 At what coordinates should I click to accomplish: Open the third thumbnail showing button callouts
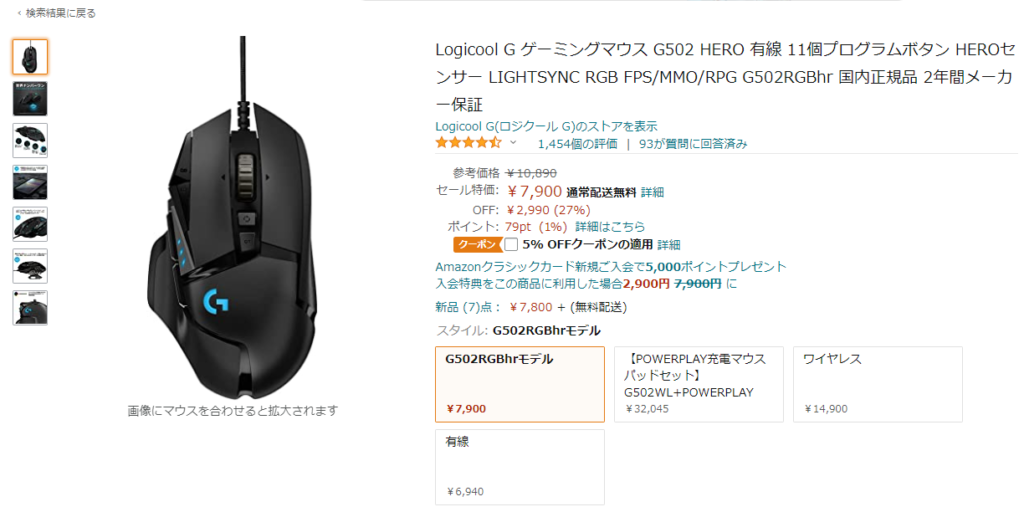tap(30, 140)
